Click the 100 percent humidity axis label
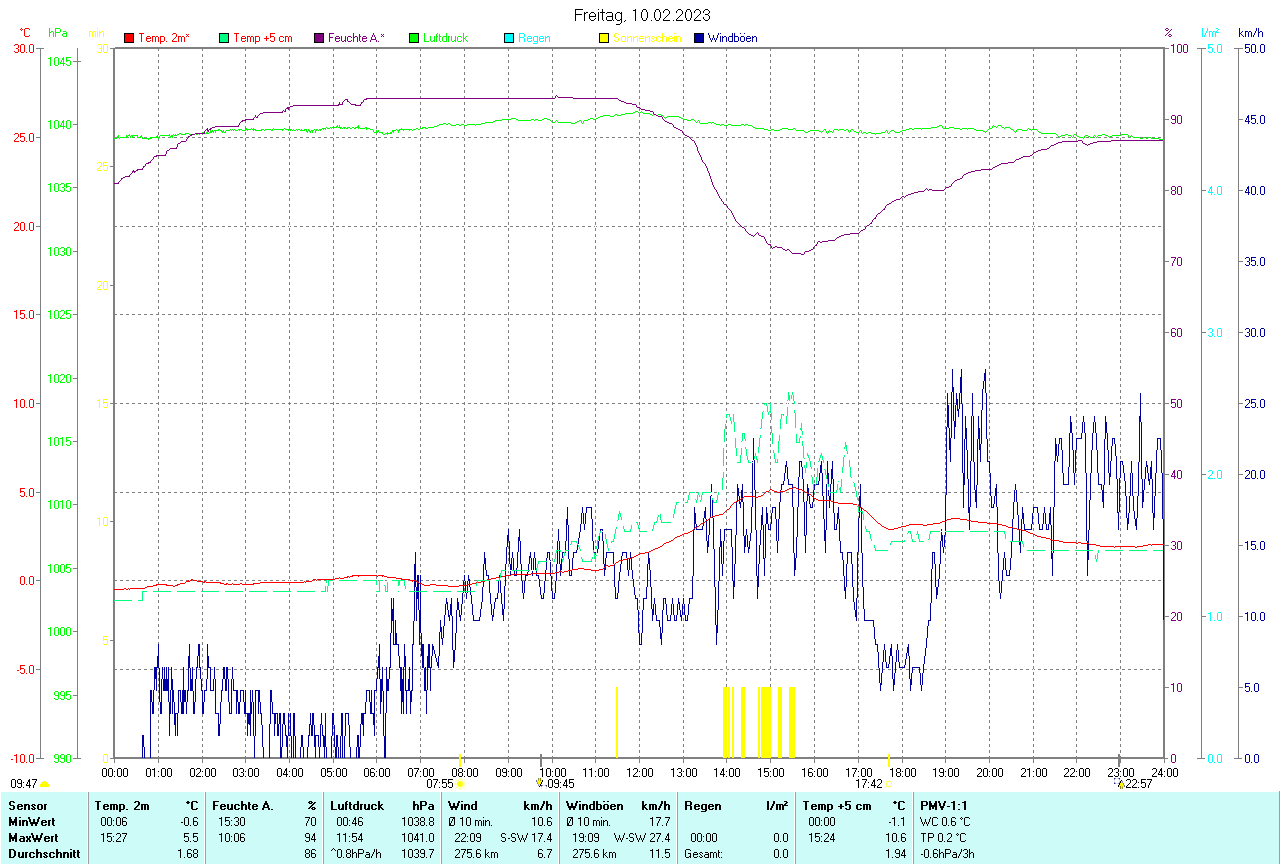1280x864 pixels. point(1178,48)
